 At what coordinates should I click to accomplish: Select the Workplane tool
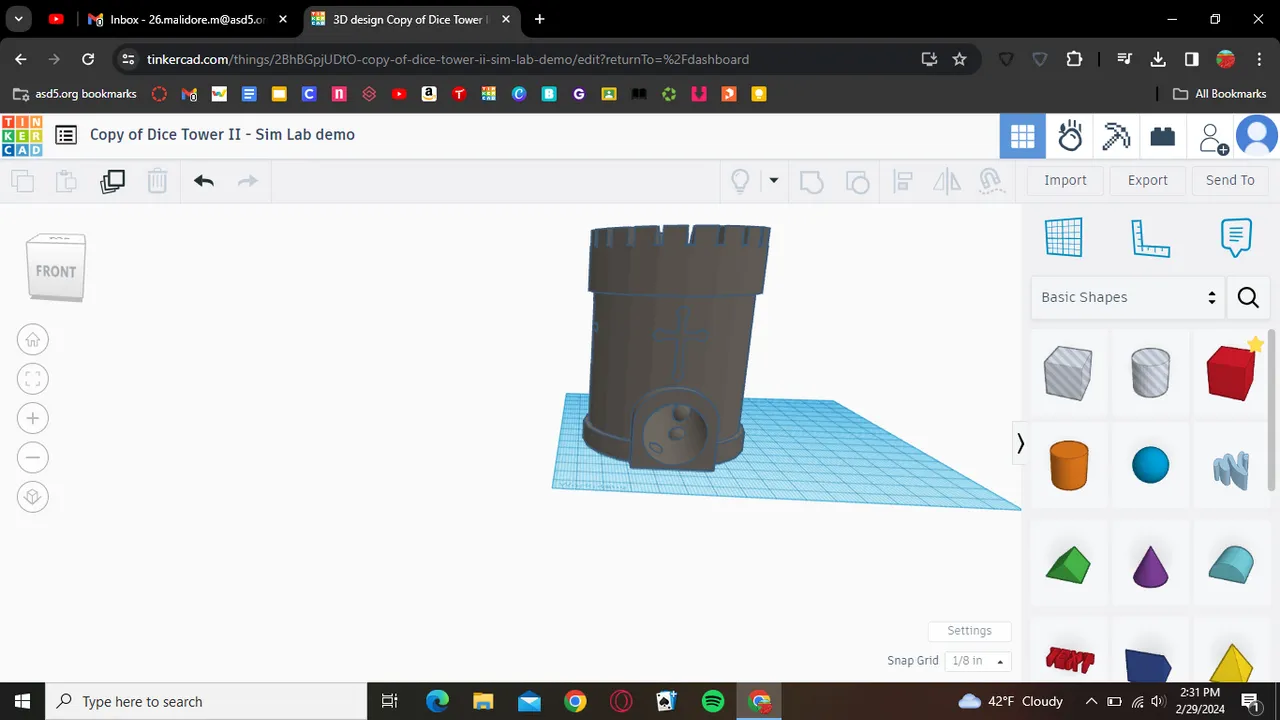tap(1063, 238)
